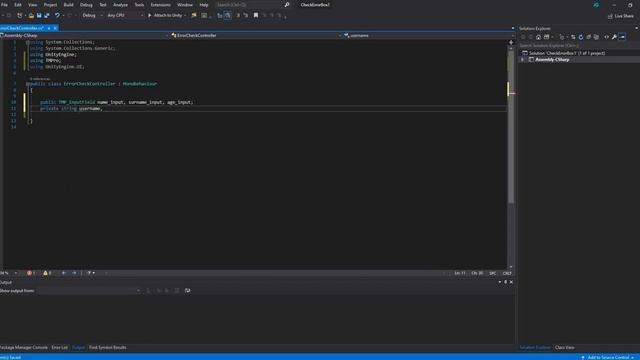Click the 'using TMPro;' code line
This screenshot has width=640, height=360.
pos(45,60)
